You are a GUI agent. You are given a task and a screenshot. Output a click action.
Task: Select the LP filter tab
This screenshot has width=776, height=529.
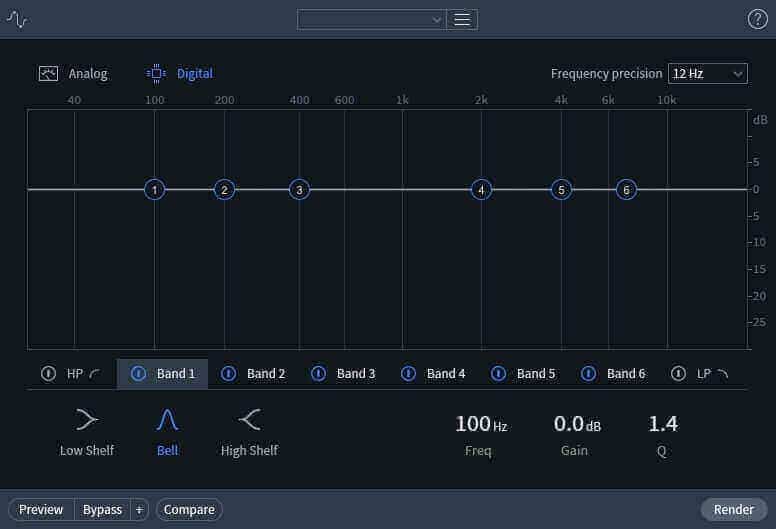coord(703,374)
